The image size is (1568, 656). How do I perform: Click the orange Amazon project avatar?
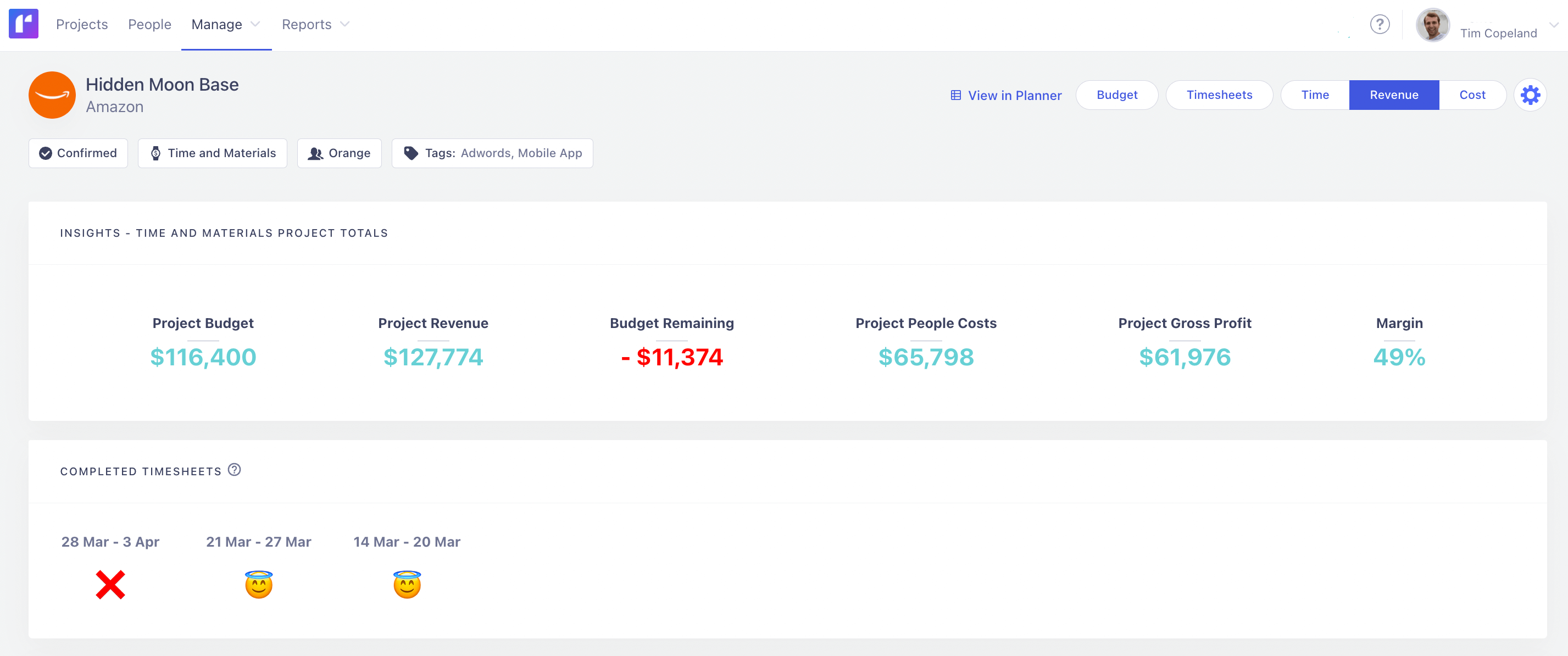pos(52,95)
